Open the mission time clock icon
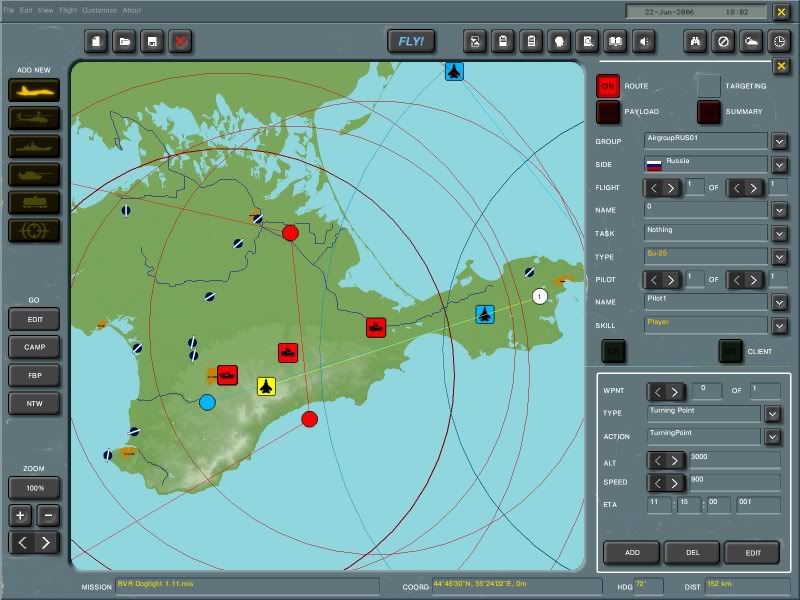The image size is (800, 600). (x=780, y=42)
